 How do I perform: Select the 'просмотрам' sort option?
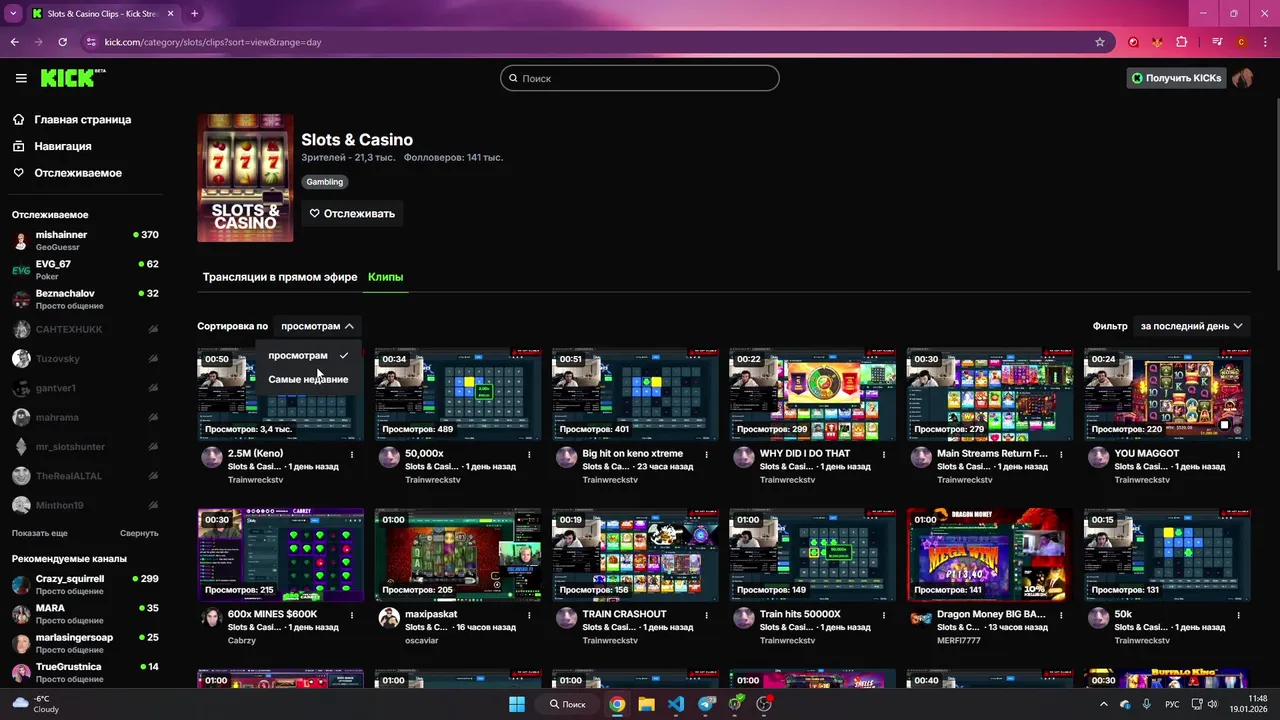[307, 355]
